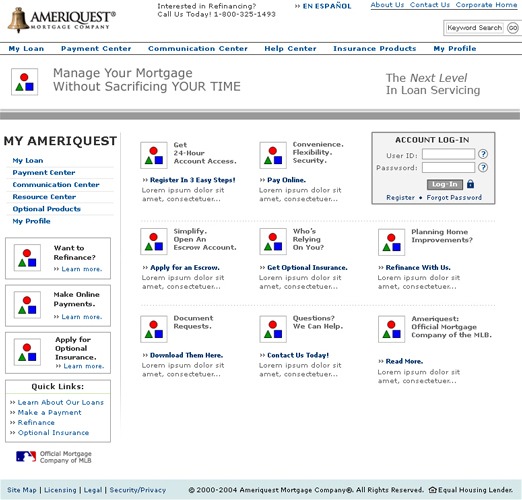The image size is (522, 500).
Task: Open Help Center in the top navigation
Action: 290,49
